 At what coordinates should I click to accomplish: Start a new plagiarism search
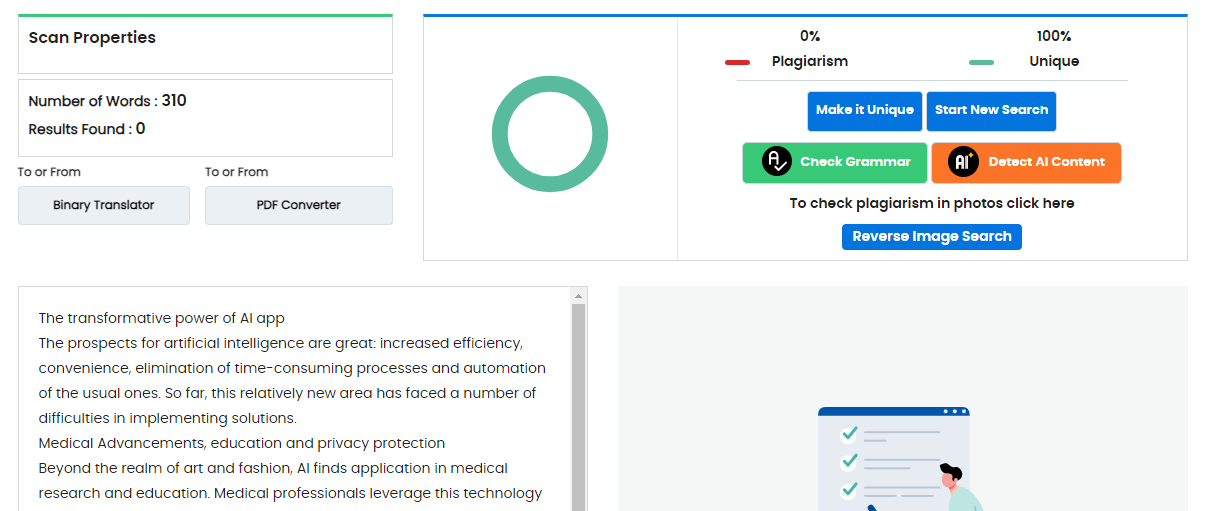click(x=991, y=111)
